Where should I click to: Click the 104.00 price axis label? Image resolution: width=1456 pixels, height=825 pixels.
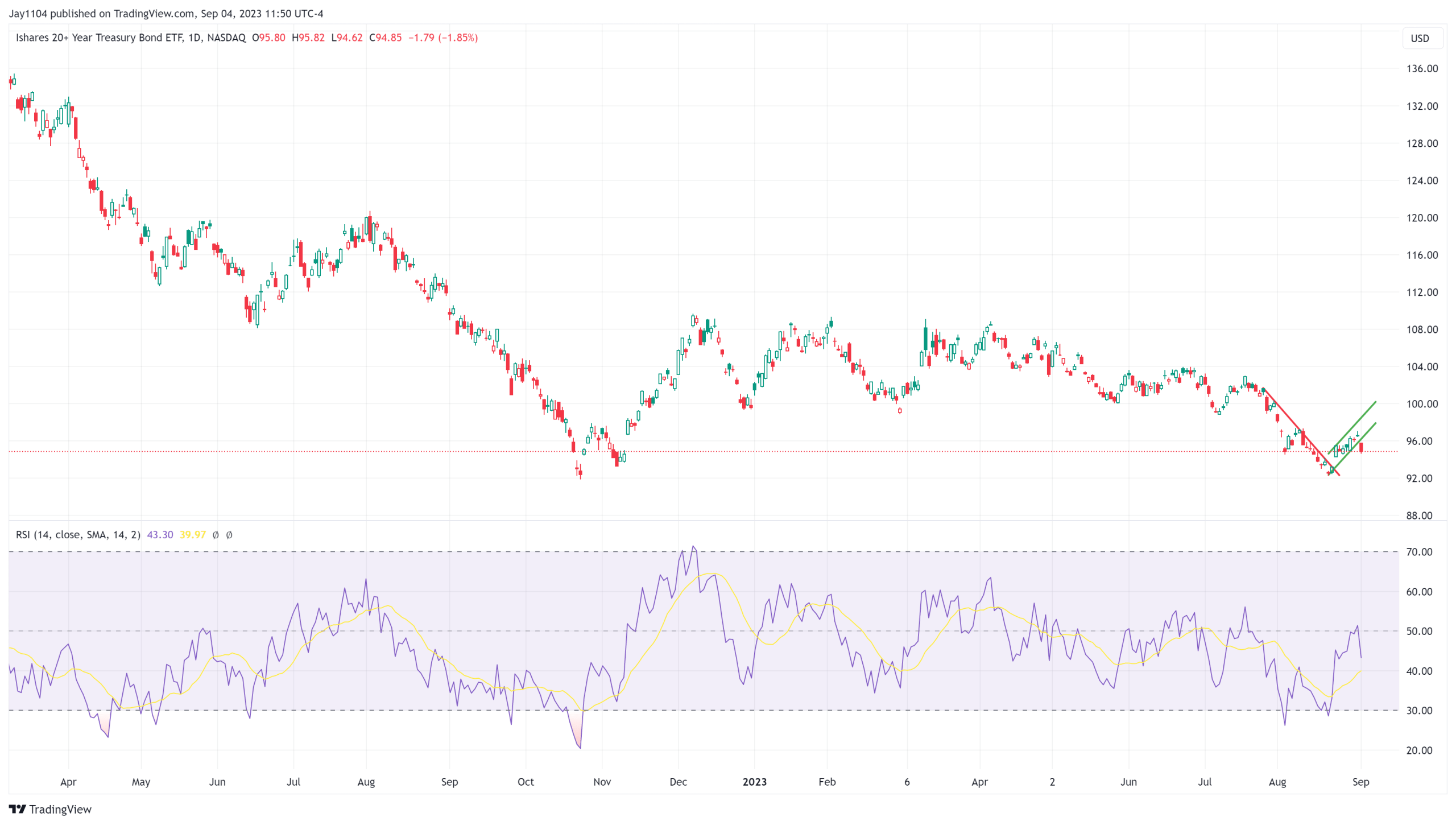click(x=1422, y=367)
